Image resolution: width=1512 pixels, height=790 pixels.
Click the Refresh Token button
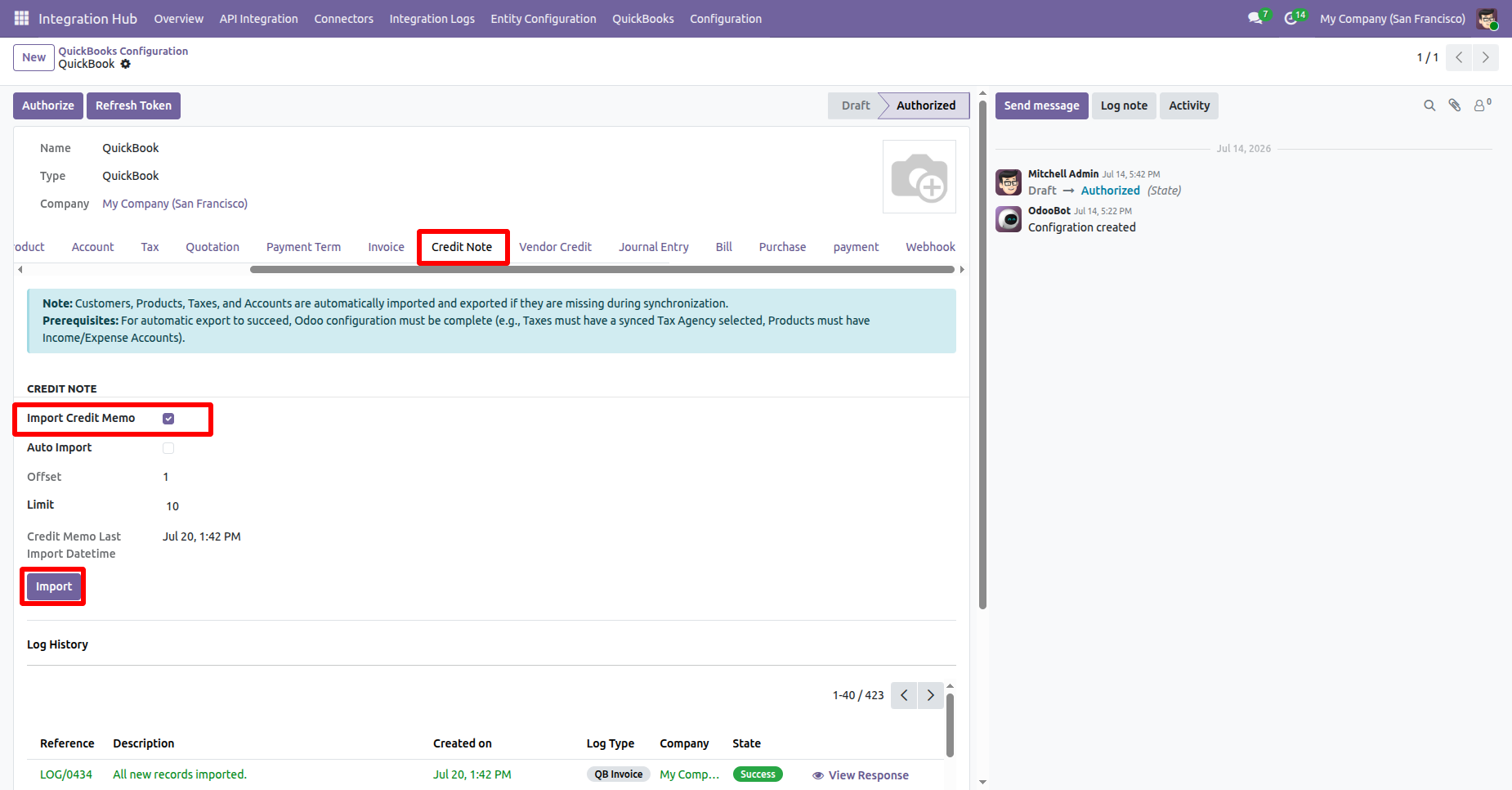[133, 105]
